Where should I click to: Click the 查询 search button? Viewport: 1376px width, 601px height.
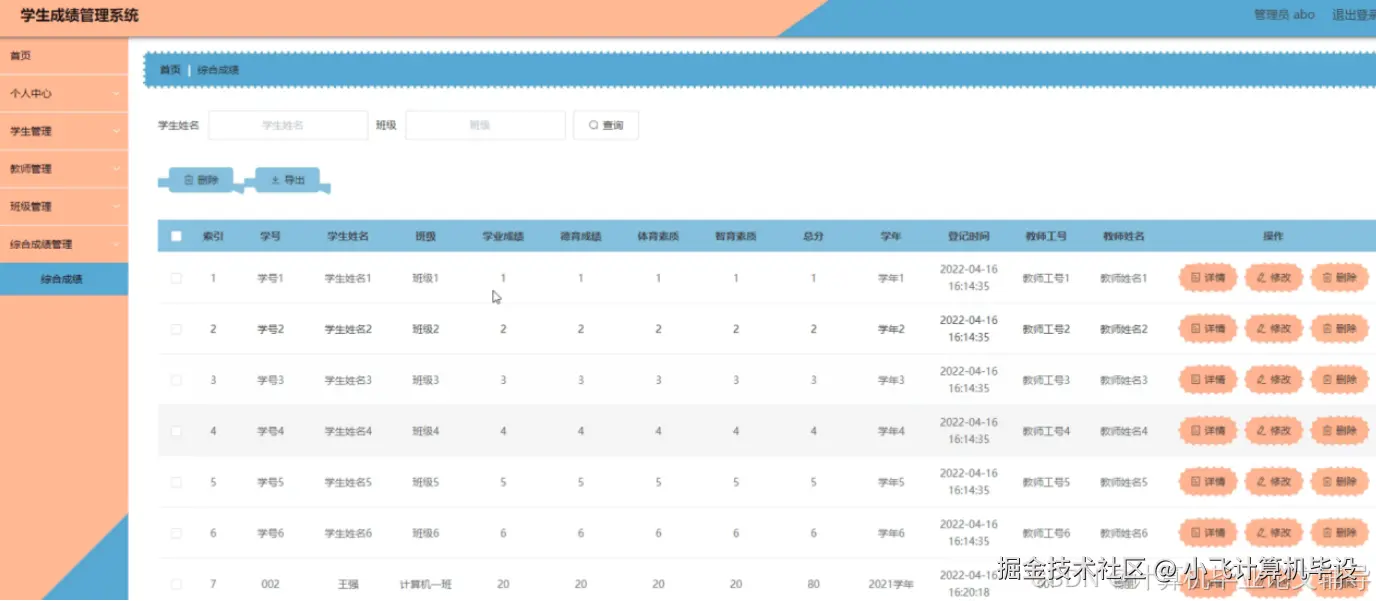click(605, 125)
